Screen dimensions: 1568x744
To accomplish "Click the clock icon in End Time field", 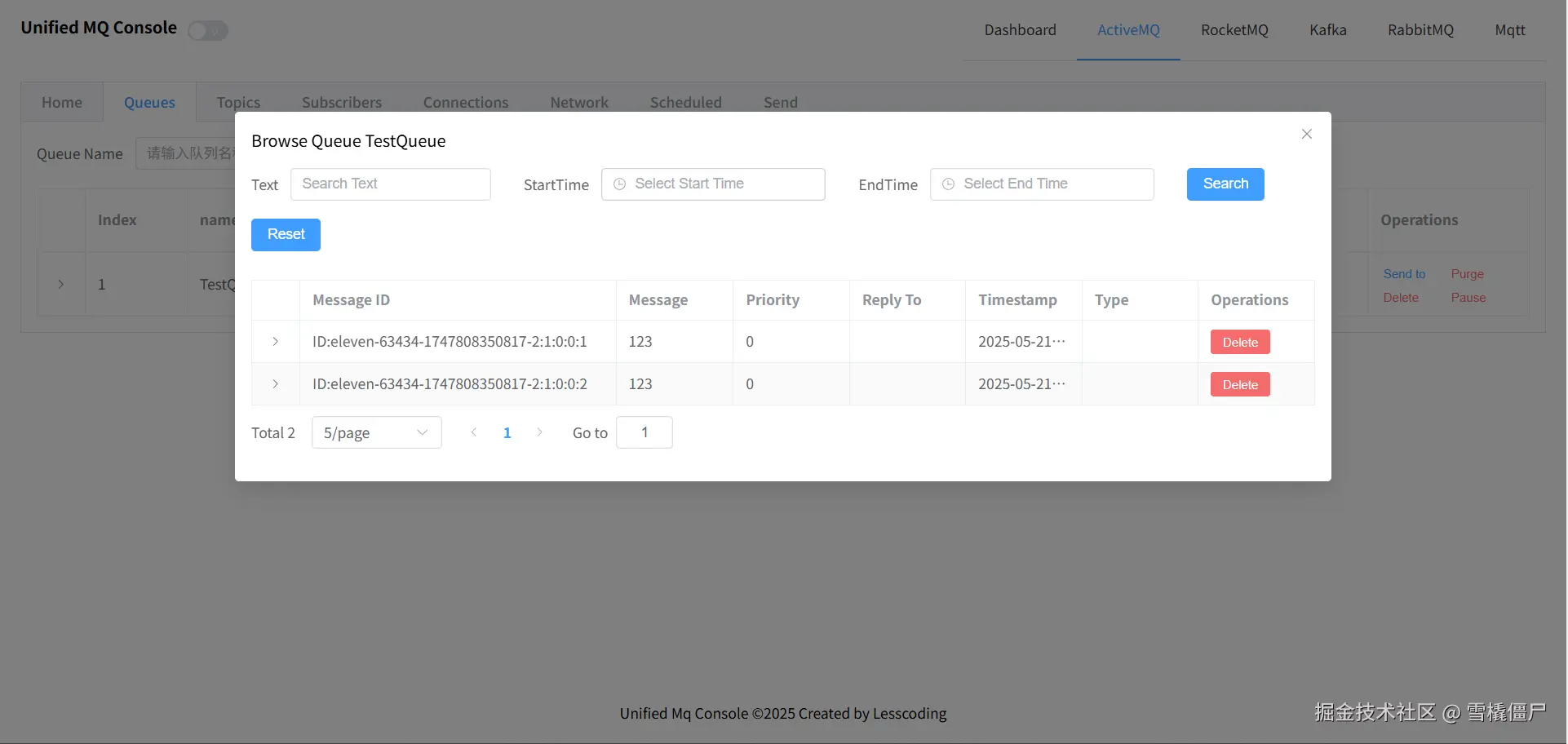I will pyautogui.click(x=948, y=184).
